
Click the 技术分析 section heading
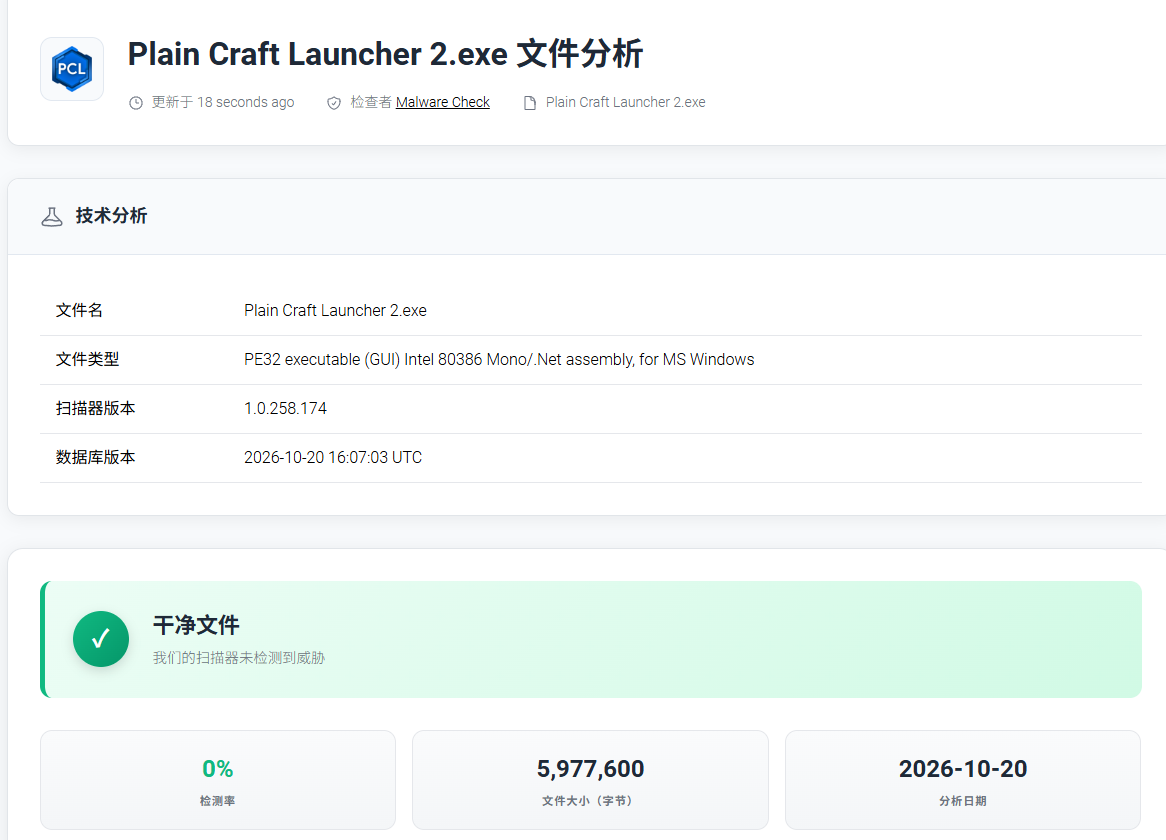coord(112,216)
